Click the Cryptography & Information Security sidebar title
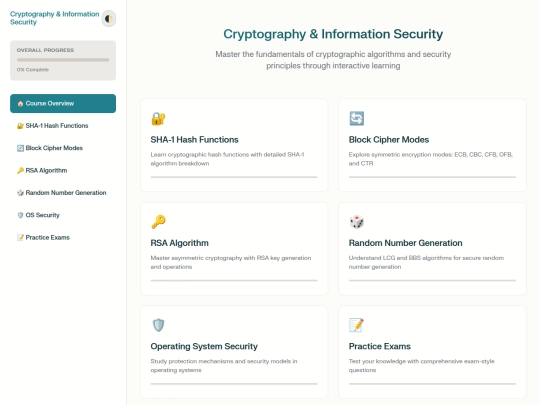The height and width of the screenshot is (405, 540). [54, 18]
